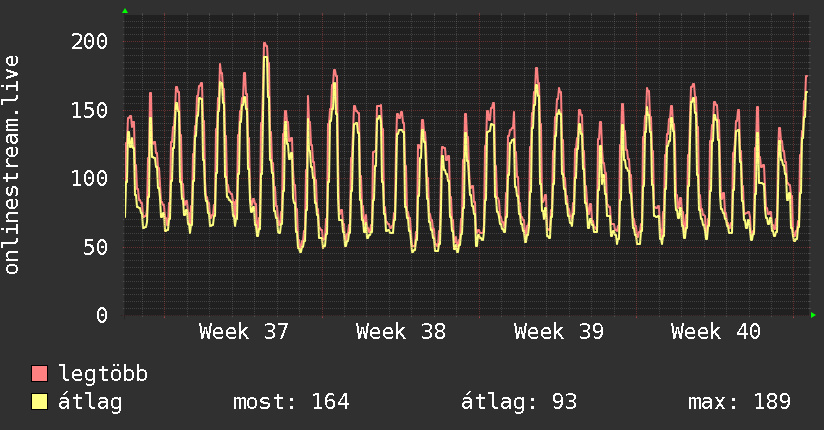Screen dimensions: 824x430
Task: Click the legtöbb legend label
Action: pyautogui.click(x=103, y=373)
